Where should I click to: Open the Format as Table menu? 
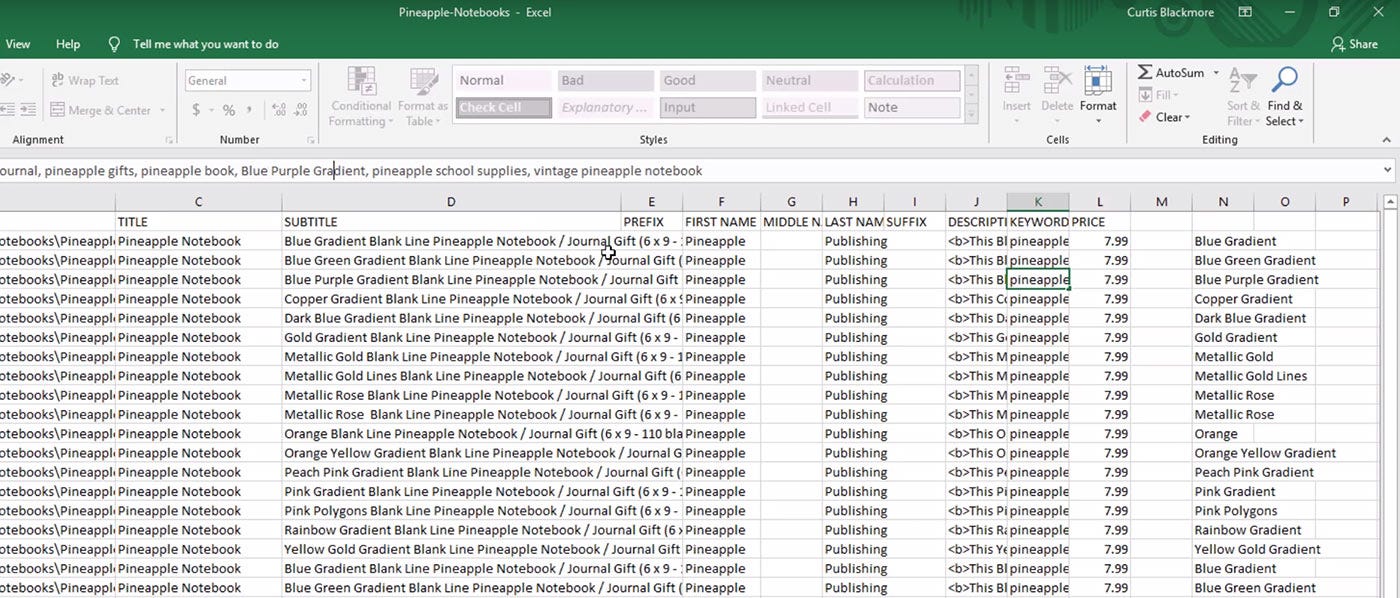click(x=423, y=97)
